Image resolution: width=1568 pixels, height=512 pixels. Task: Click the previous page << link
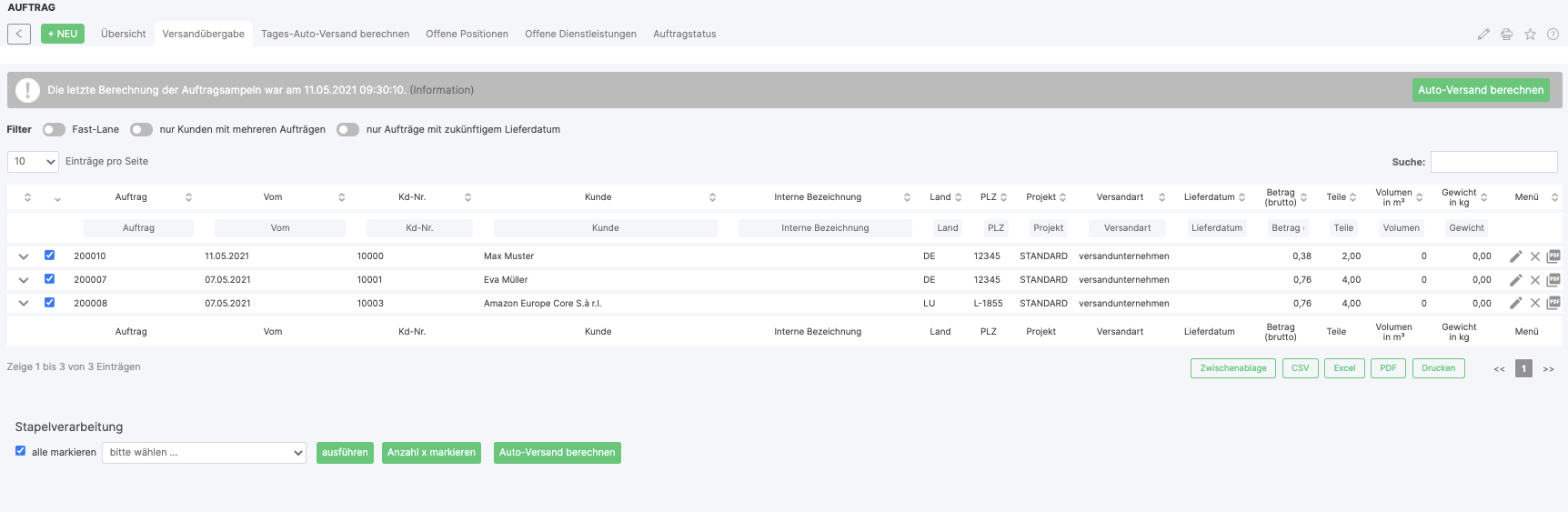(1499, 369)
